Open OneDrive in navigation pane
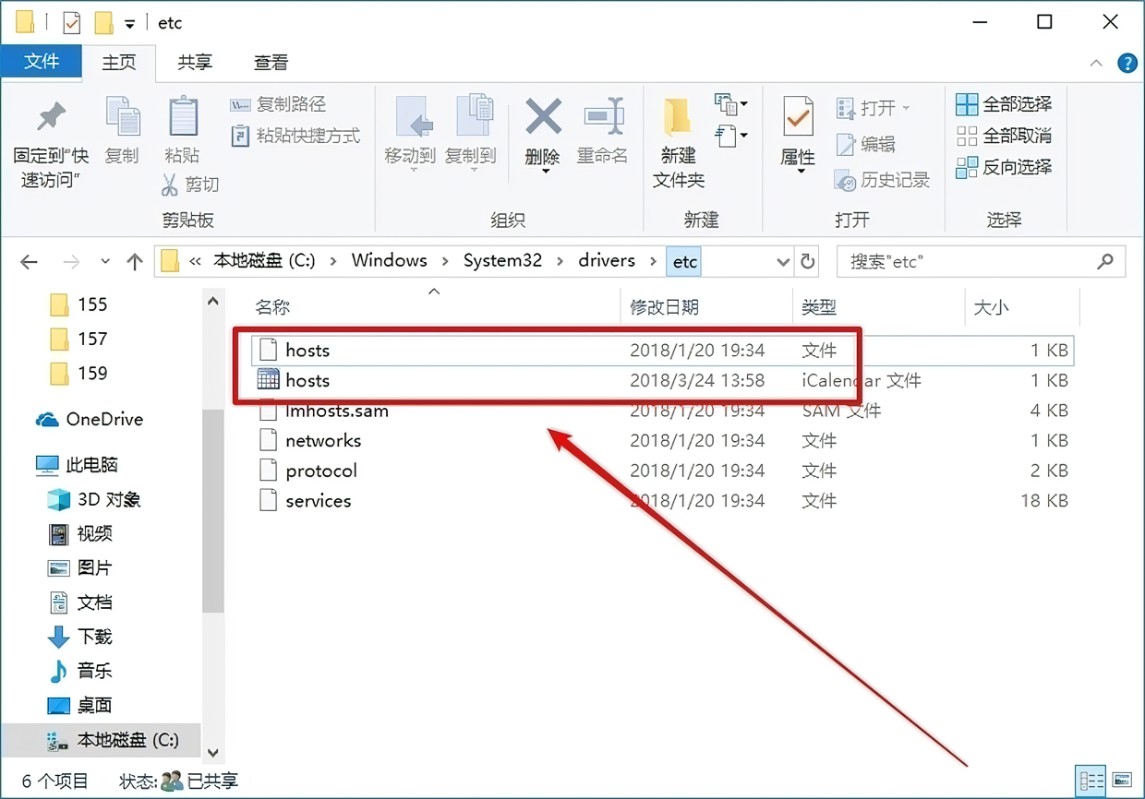The width and height of the screenshot is (1145, 799). tap(89, 419)
